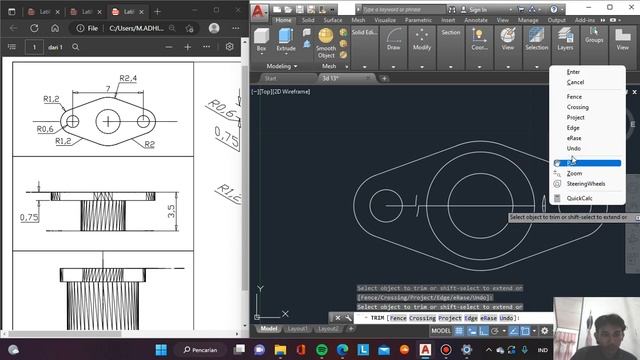Open object snap dropdown arrow in status bar
This screenshot has width=640, height=360.
534,331
